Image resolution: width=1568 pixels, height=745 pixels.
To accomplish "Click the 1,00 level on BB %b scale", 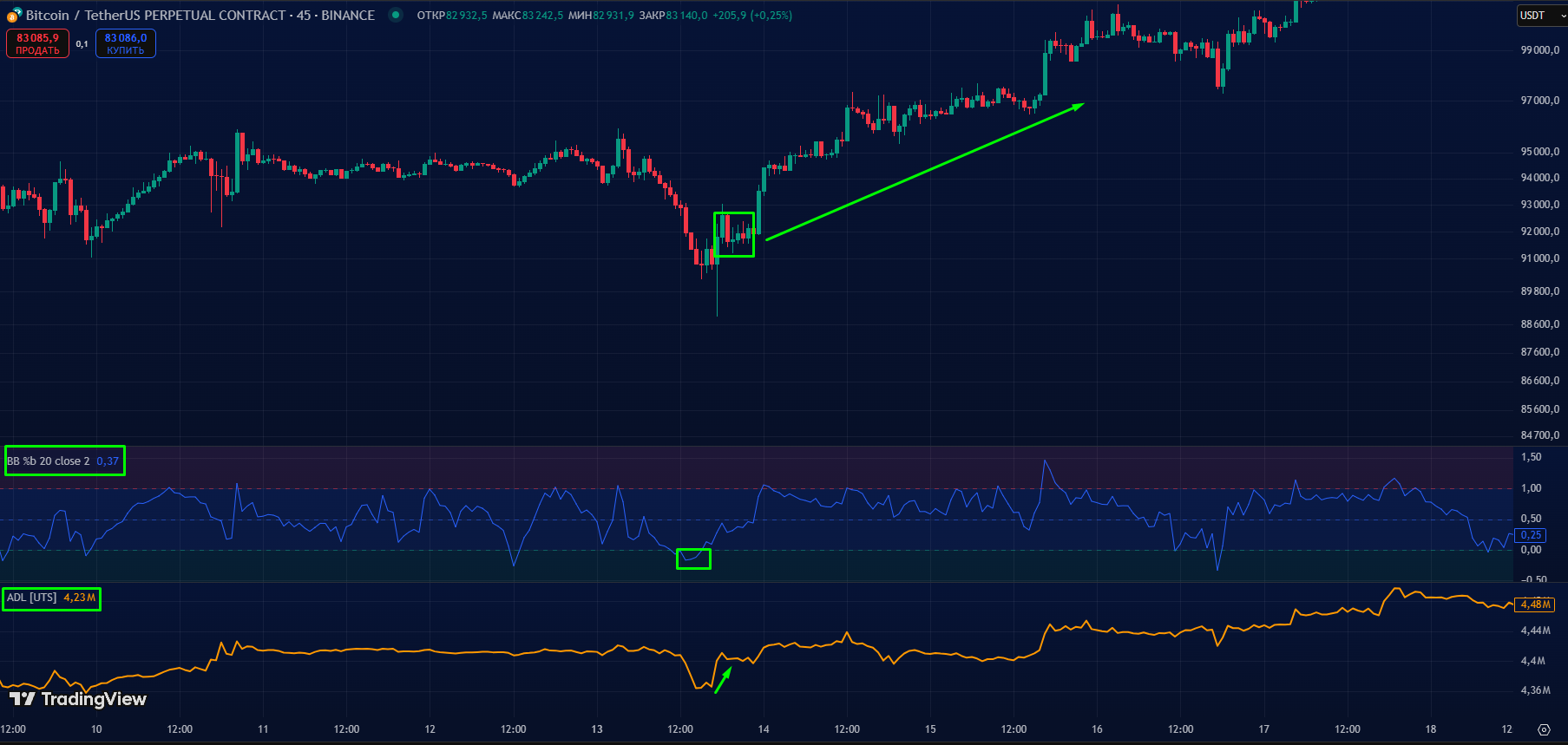I will (1532, 488).
